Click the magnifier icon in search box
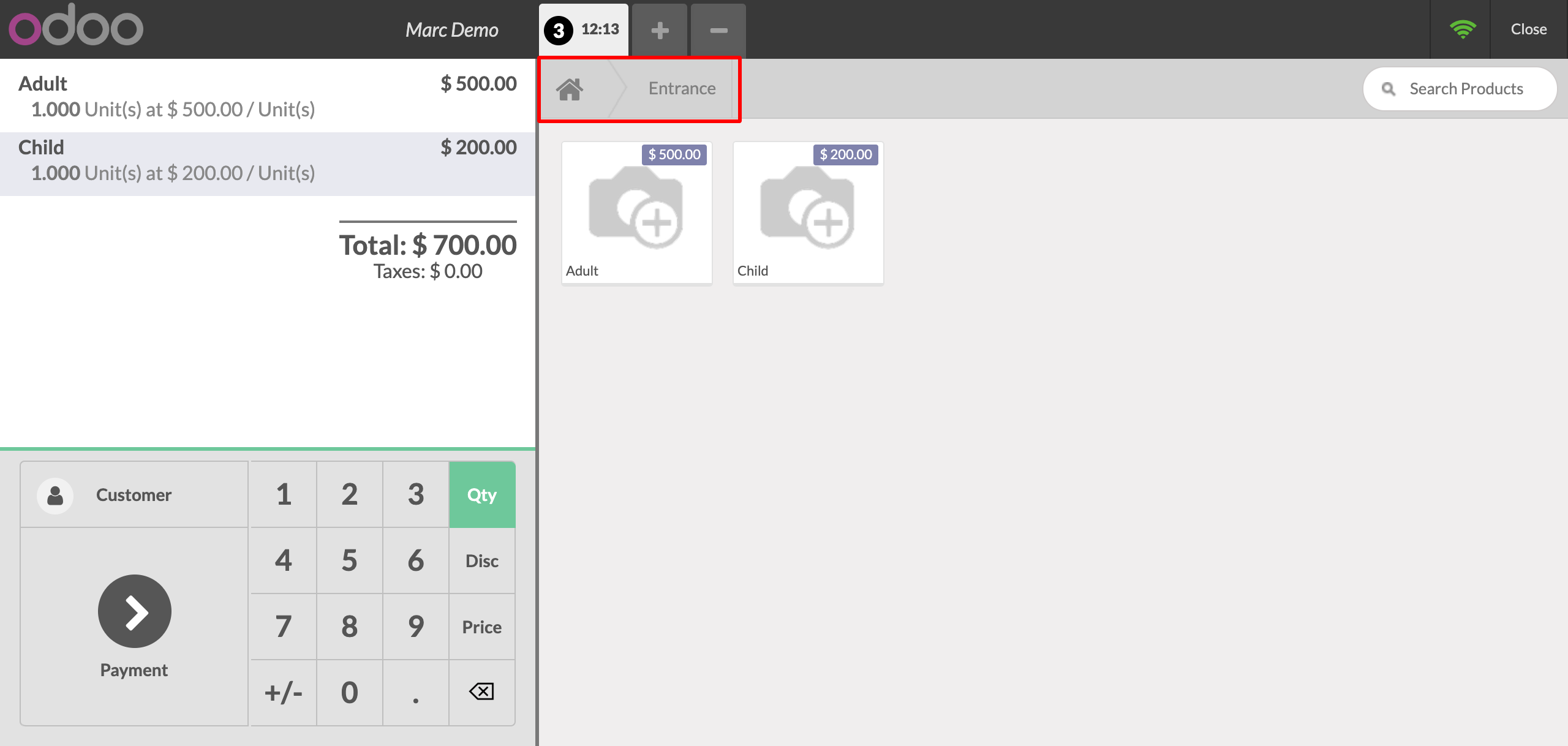Viewport: 1568px width, 746px height. tap(1389, 89)
